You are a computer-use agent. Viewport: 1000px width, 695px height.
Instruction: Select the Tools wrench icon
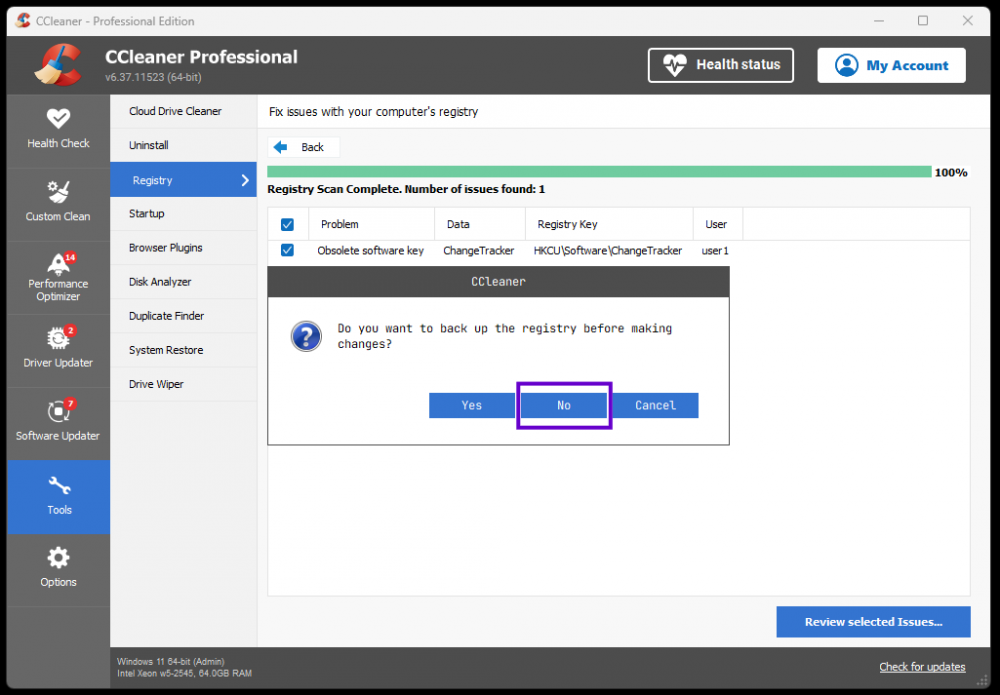pos(59,485)
